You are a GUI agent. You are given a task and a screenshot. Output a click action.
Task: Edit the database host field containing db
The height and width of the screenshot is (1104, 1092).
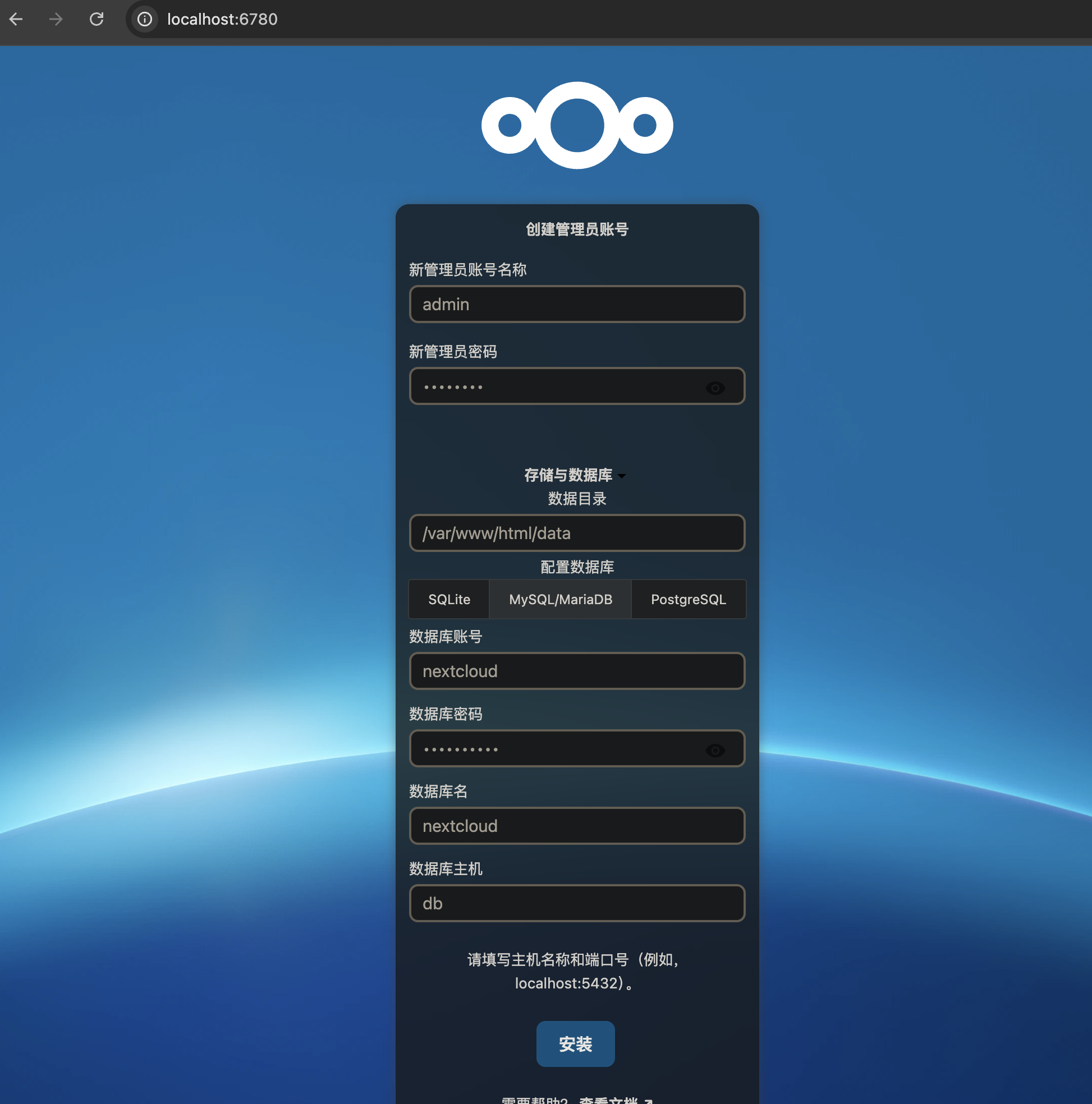pyautogui.click(x=577, y=903)
